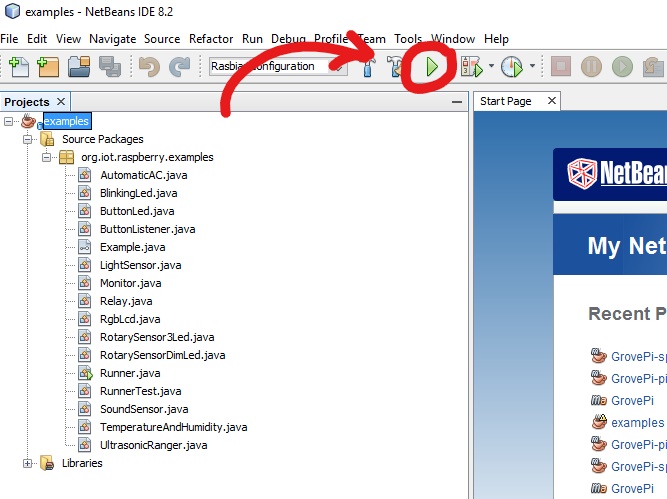Open the Source menu
The height and width of the screenshot is (499, 667).
pos(162,39)
